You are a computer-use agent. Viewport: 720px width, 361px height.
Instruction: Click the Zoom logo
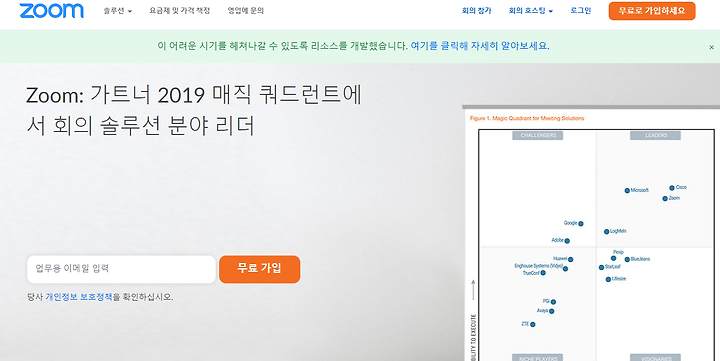click(51, 11)
